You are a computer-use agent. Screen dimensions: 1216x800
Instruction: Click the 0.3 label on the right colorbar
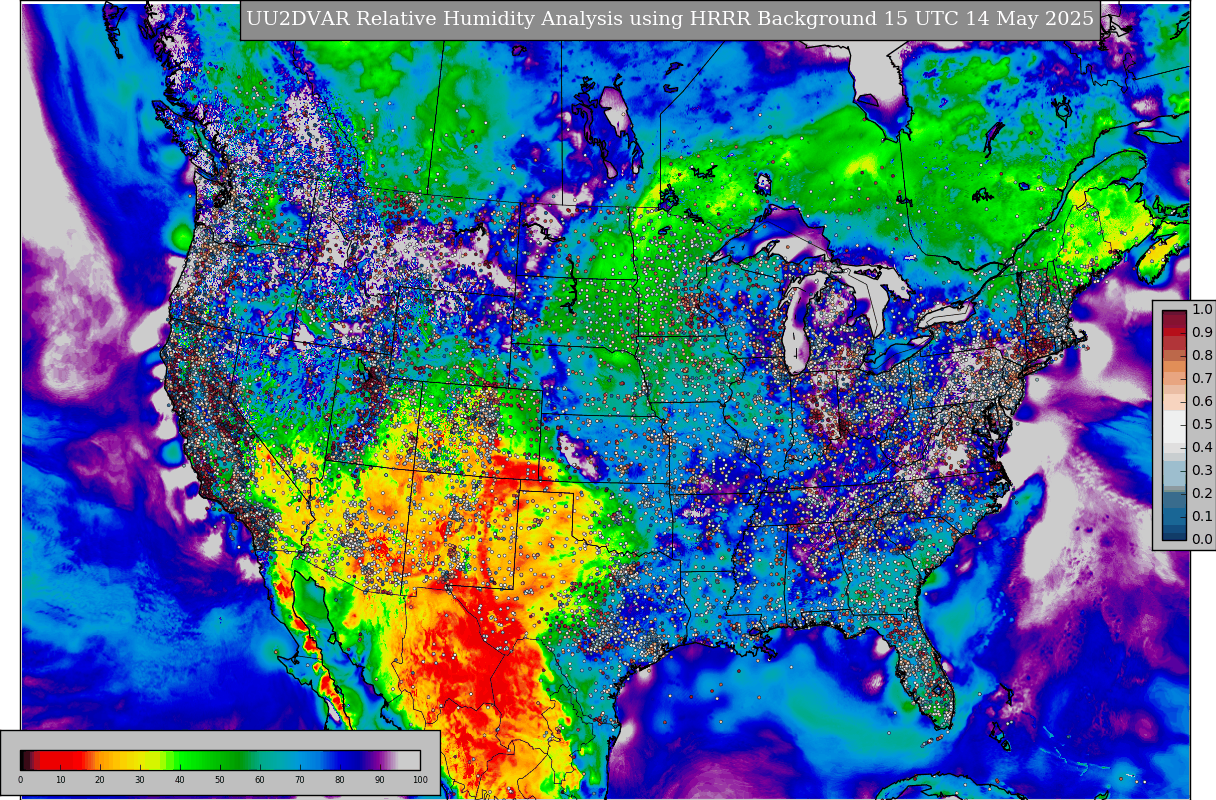click(1202, 470)
